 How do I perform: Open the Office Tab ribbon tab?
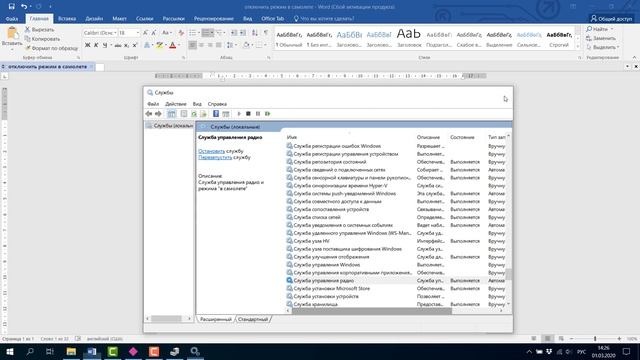click(x=272, y=18)
